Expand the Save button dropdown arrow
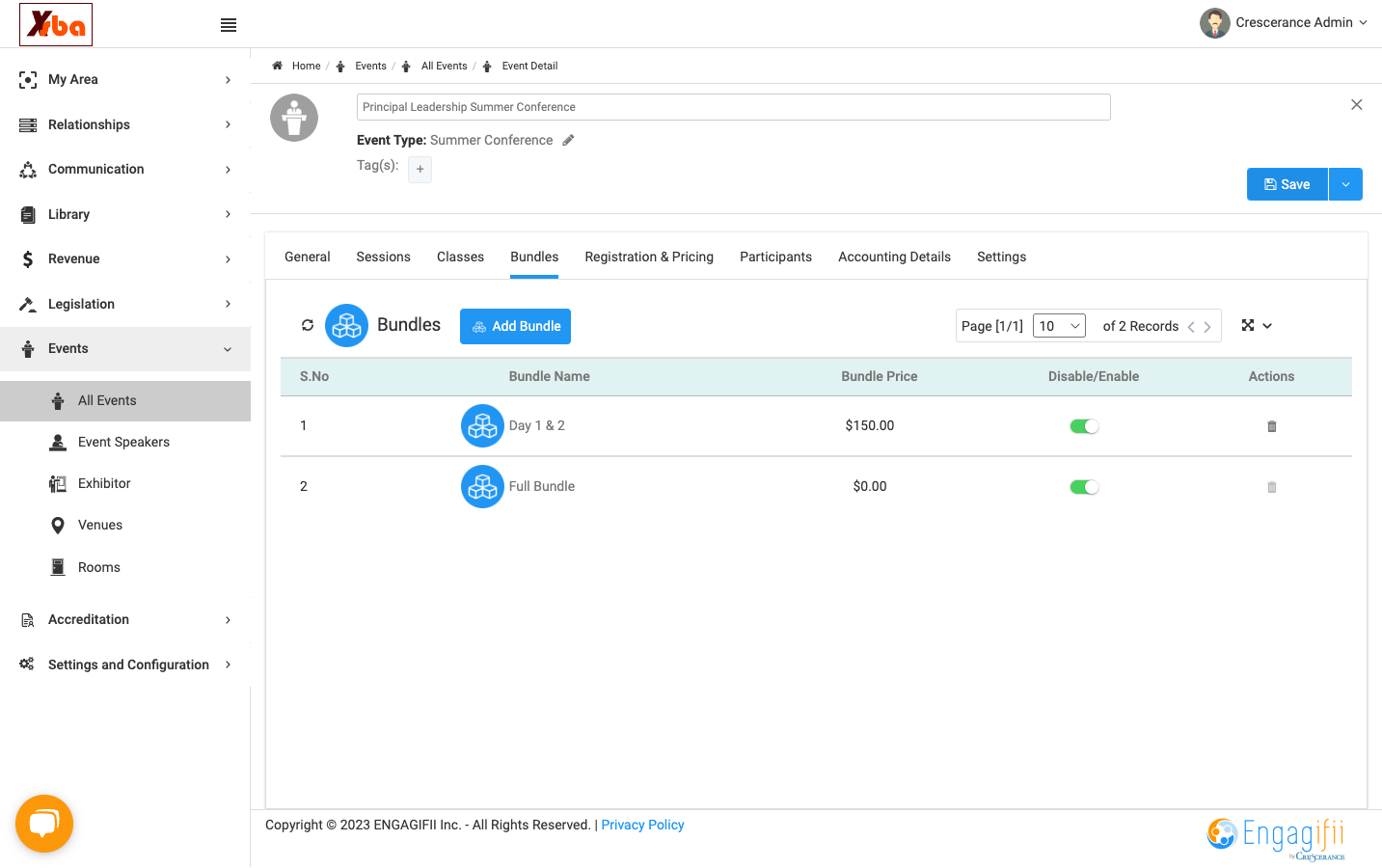This screenshot has height=868, width=1382. click(1345, 184)
